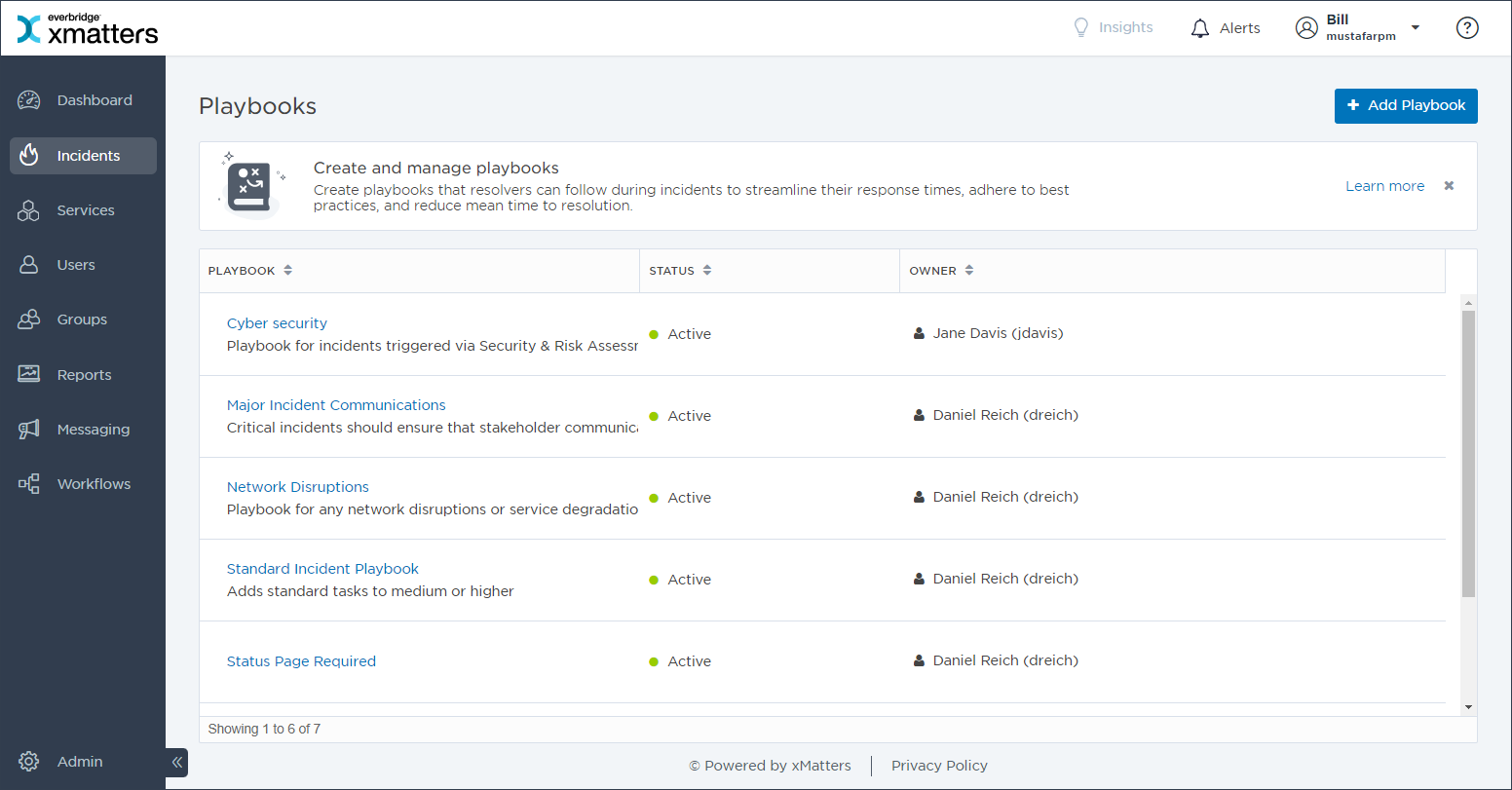1512x790 pixels.
Task: Click the Major Incident Communications description text
Action: point(433,428)
